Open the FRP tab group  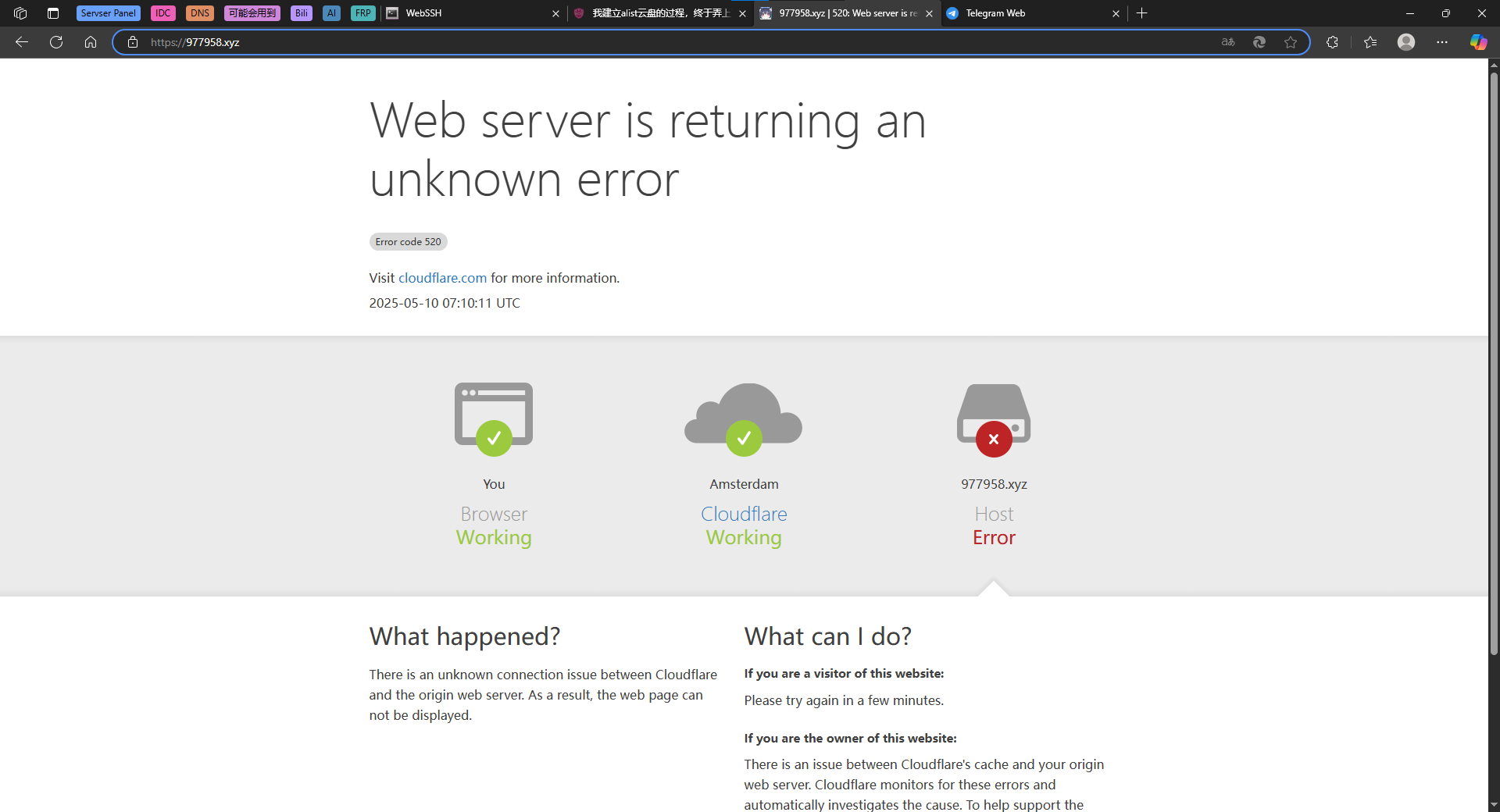363,13
